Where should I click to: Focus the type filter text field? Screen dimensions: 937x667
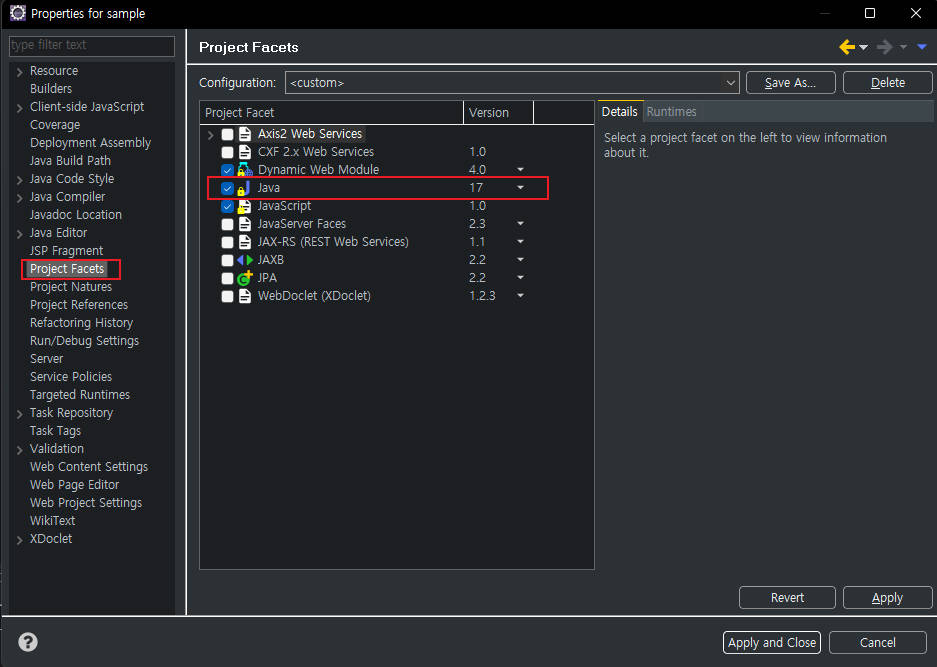(92, 45)
